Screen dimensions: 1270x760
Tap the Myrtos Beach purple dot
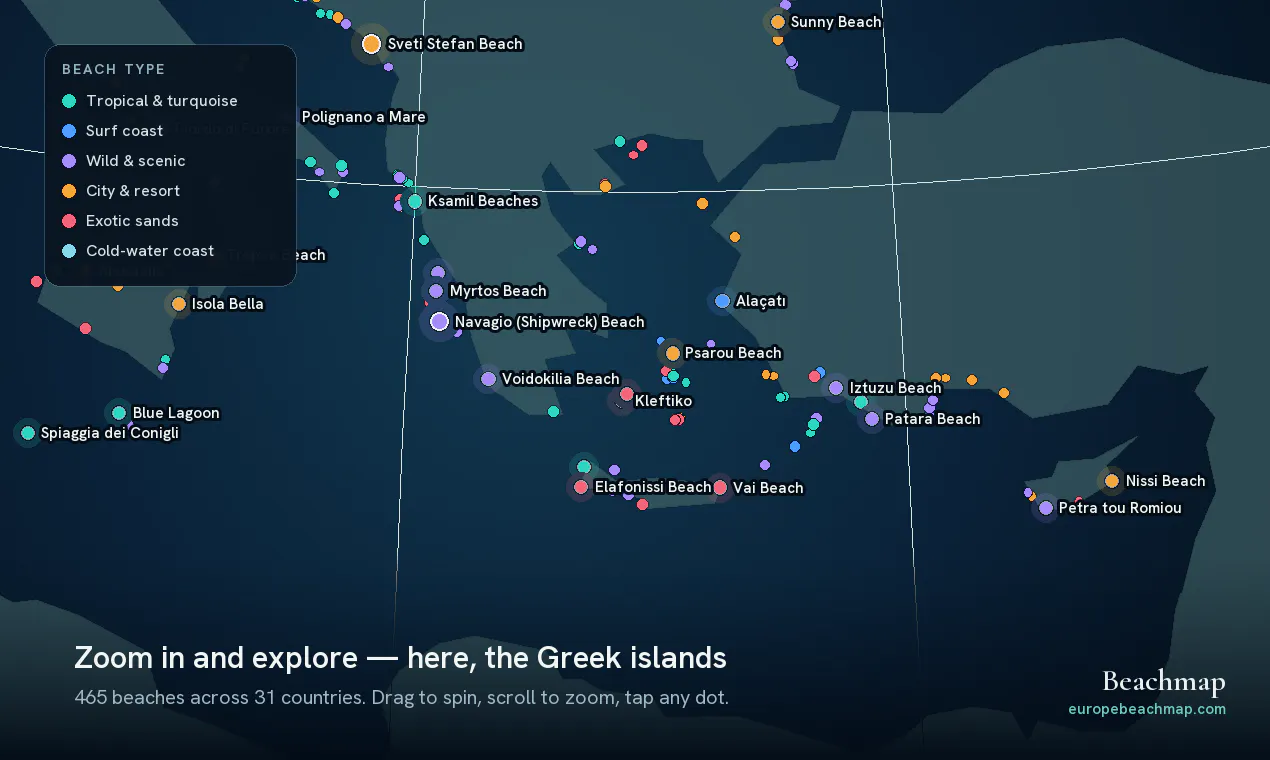[x=436, y=291]
